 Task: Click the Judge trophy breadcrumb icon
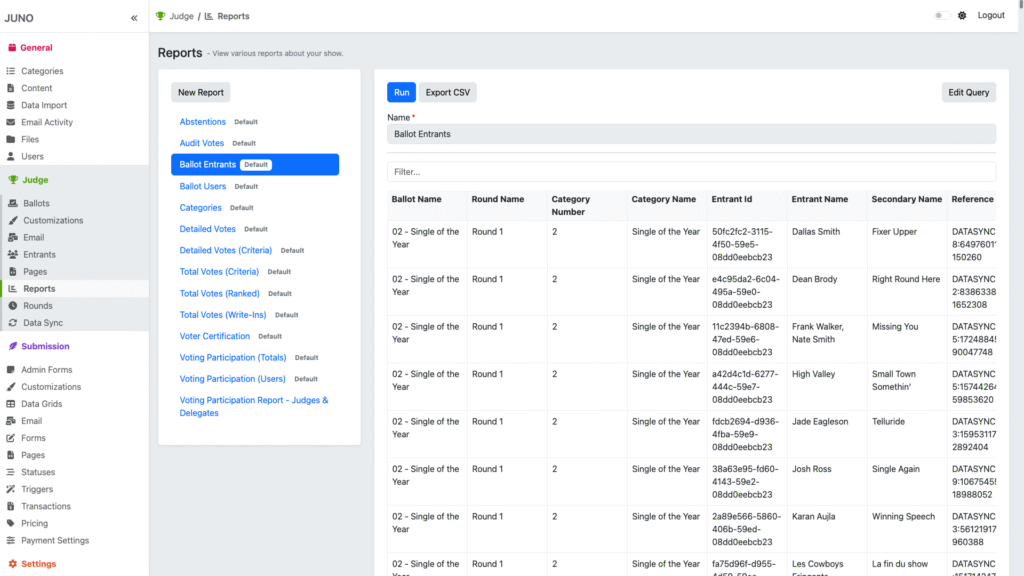click(x=161, y=16)
